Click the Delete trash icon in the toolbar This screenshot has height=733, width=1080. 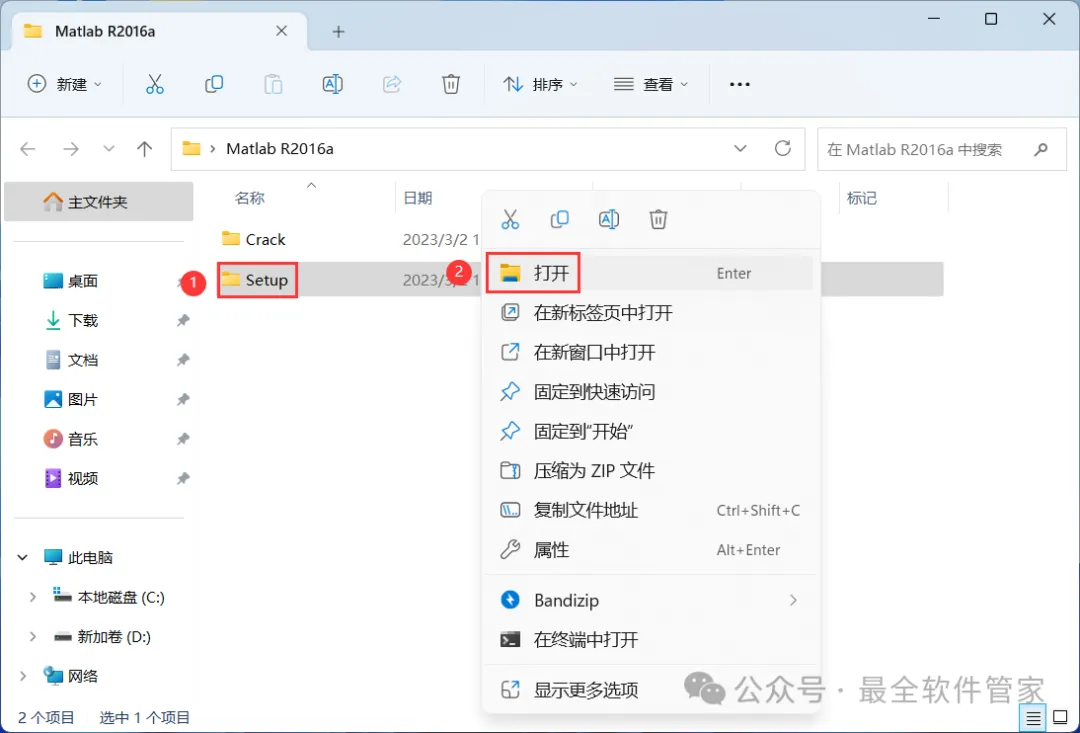click(x=450, y=84)
